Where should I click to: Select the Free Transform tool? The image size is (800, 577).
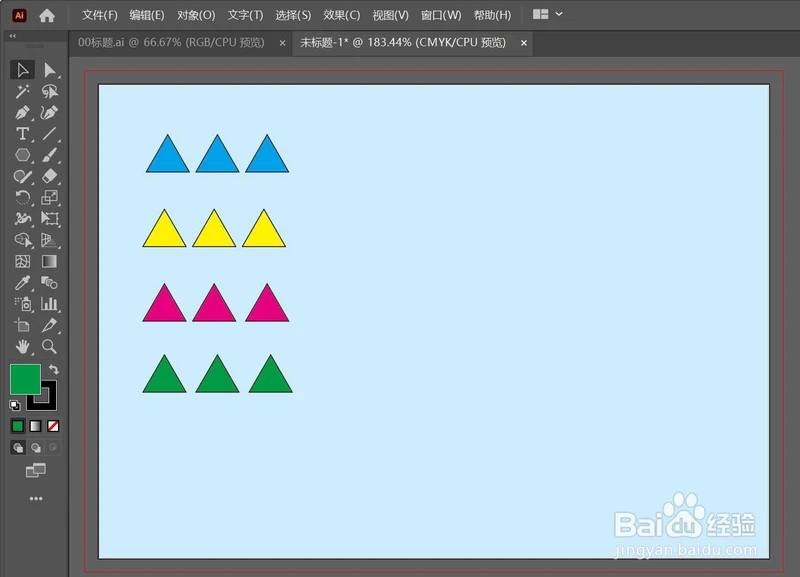click(x=49, y=219)
